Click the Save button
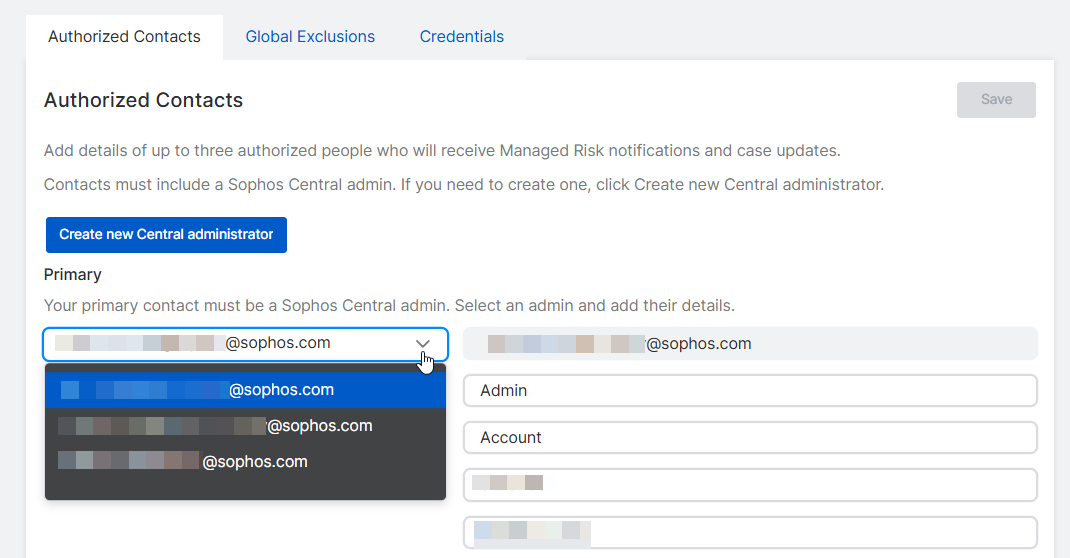The height and width of the screenshot is (558, 1070). coord(996,100)
